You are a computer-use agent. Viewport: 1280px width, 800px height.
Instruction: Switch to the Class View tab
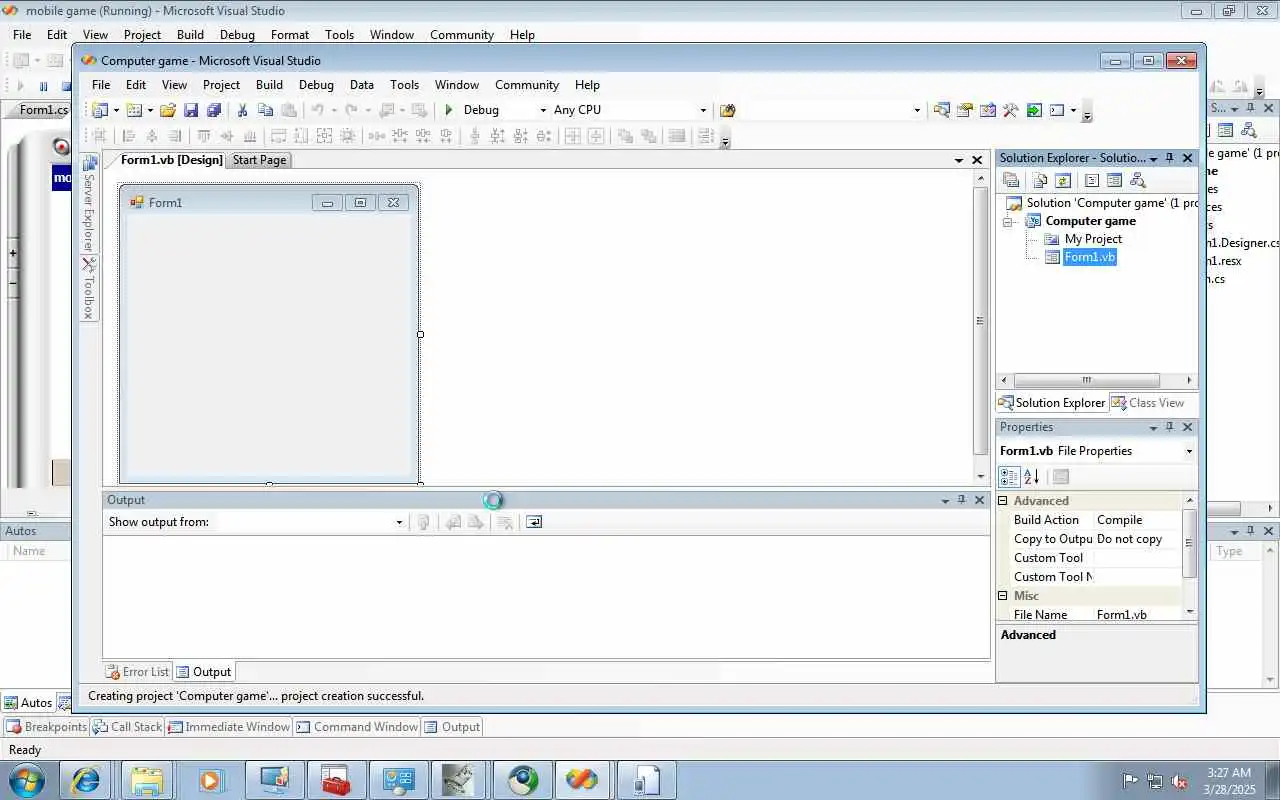tap(1148, 403)
